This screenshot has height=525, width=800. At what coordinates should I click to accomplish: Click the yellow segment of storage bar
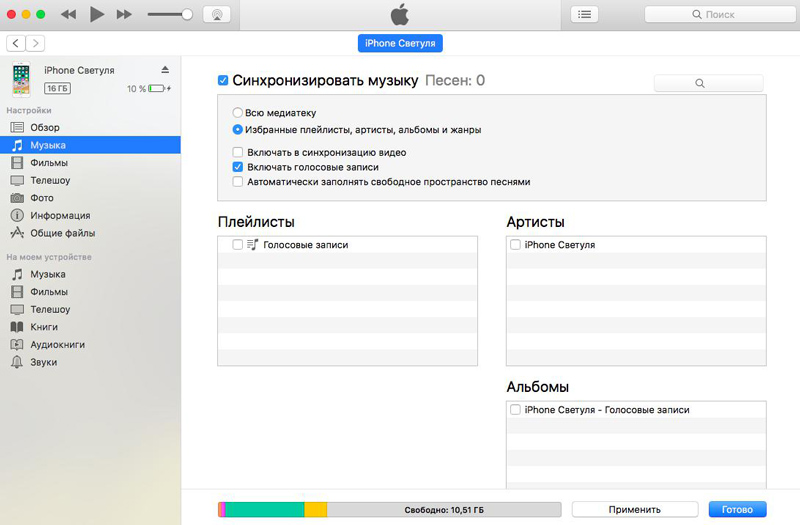click(x=316, y=509)
